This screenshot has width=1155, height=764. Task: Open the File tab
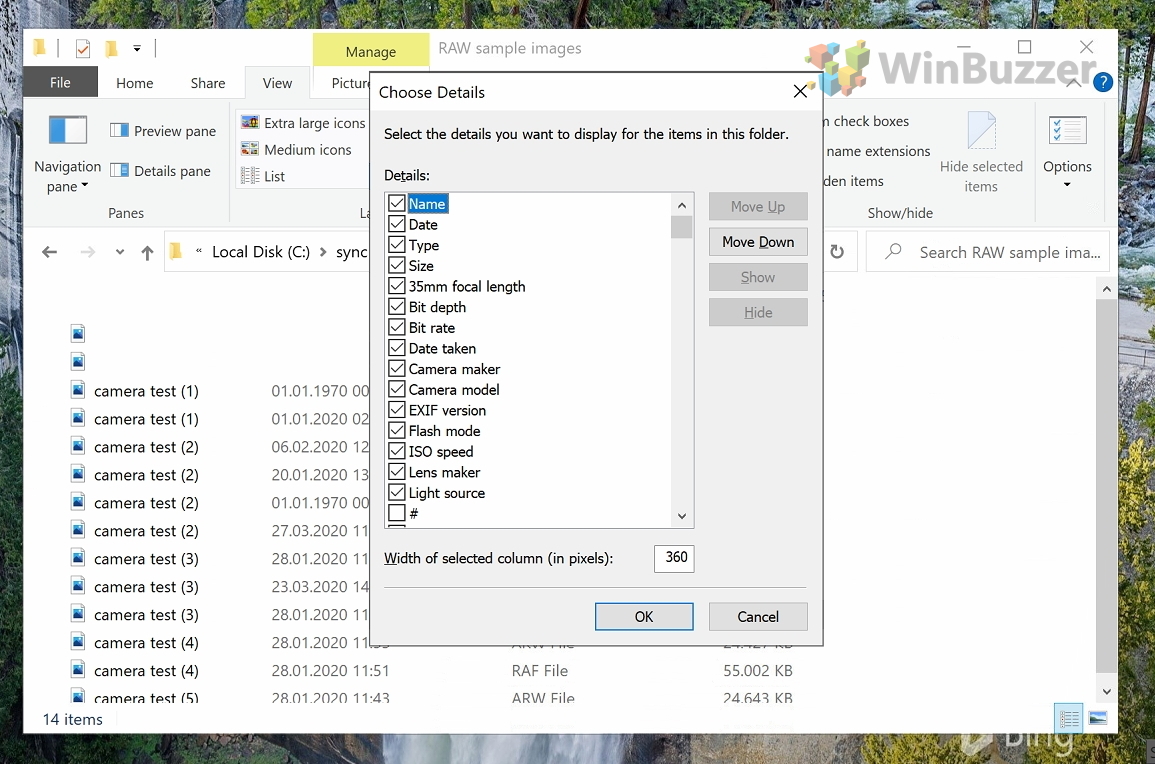tap(60, 83)
